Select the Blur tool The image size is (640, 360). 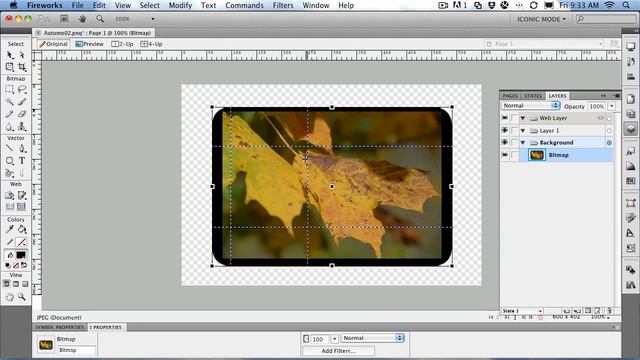[x=10, y=127]
